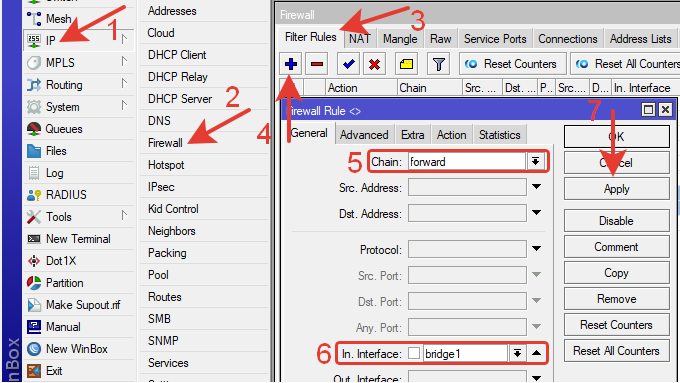The height and width of the screenshot is (383, 680).
Task: Click the Disable button
Action: (616, 221)
